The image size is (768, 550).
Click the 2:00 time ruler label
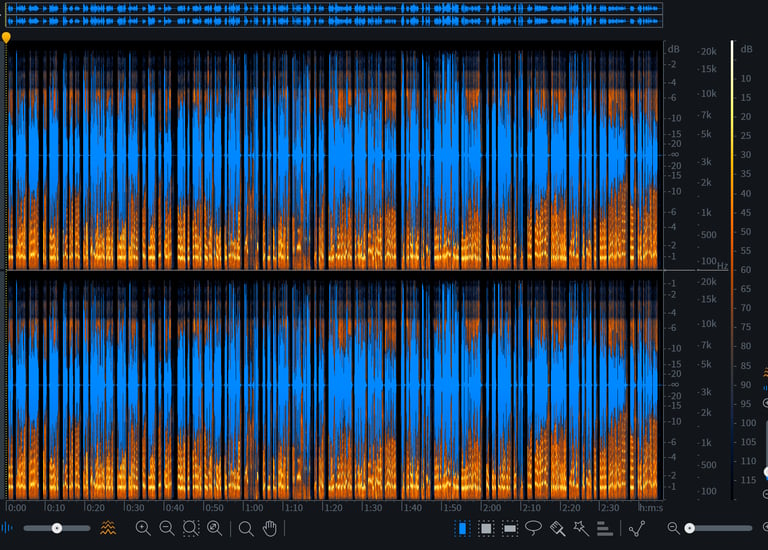point(491,508)
